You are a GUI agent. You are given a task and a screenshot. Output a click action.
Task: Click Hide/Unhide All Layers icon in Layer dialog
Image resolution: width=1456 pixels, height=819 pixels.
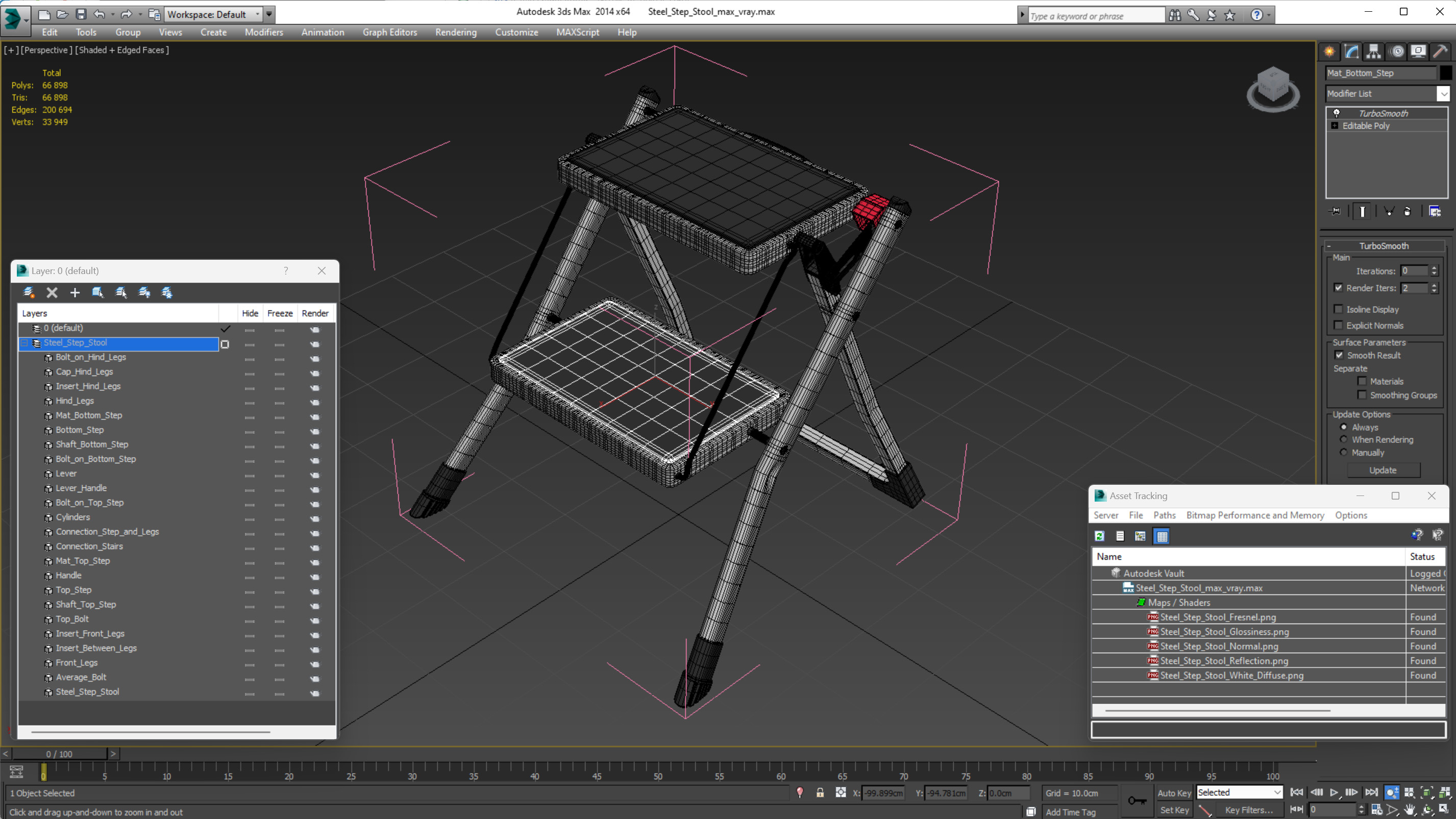144,292
